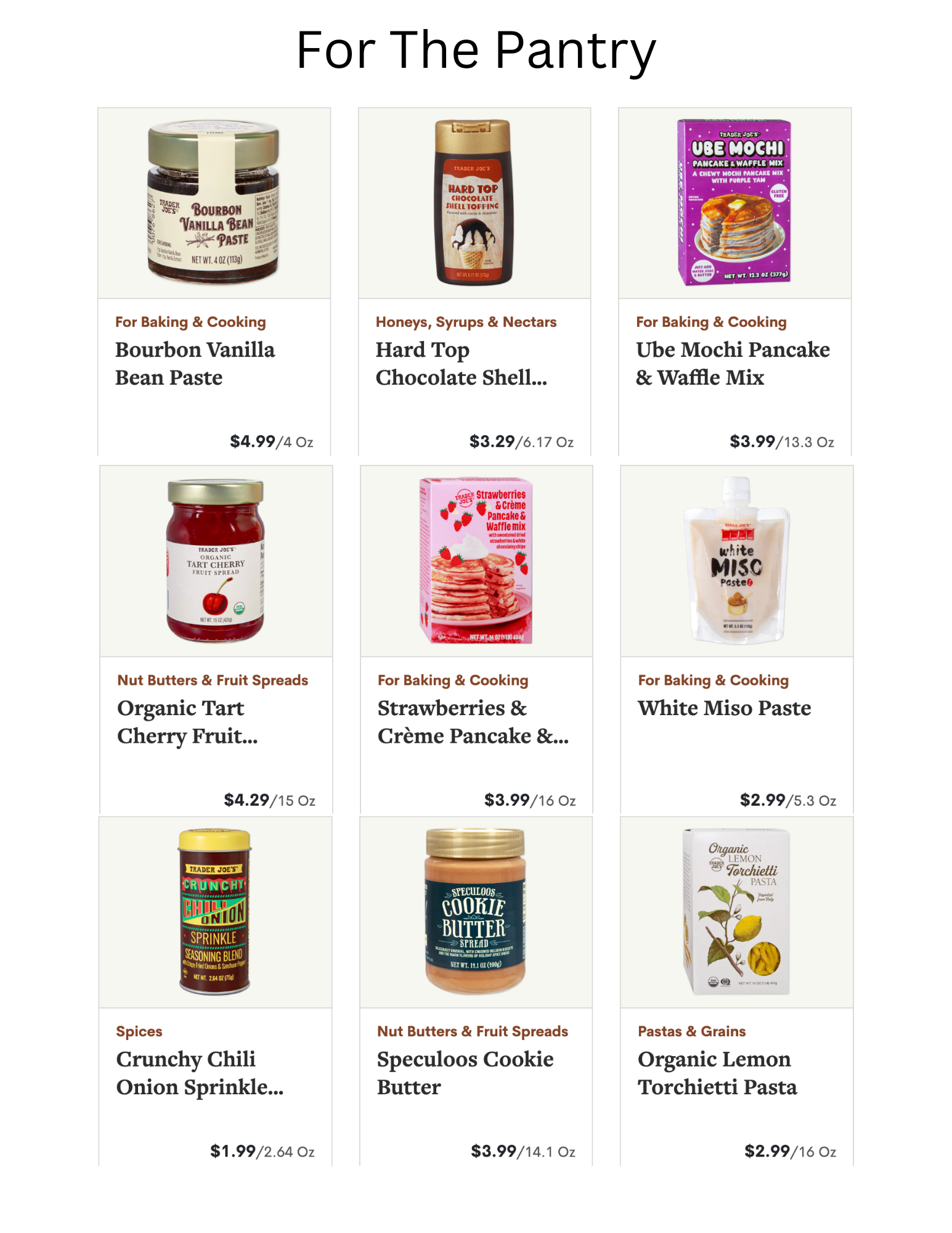The width and height of the screenshot is (952, 1233).
Task: Open the Organic Lemon Torchietti Pasta box image
Action: [736, 912]
